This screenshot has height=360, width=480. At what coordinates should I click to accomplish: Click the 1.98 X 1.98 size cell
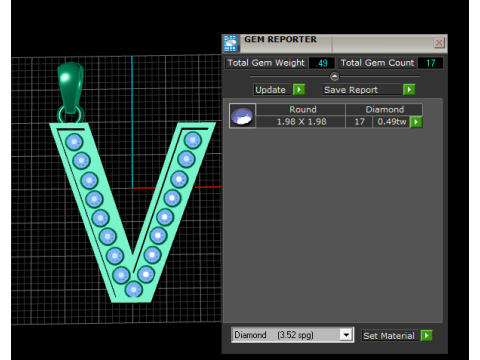click(301, 122)
